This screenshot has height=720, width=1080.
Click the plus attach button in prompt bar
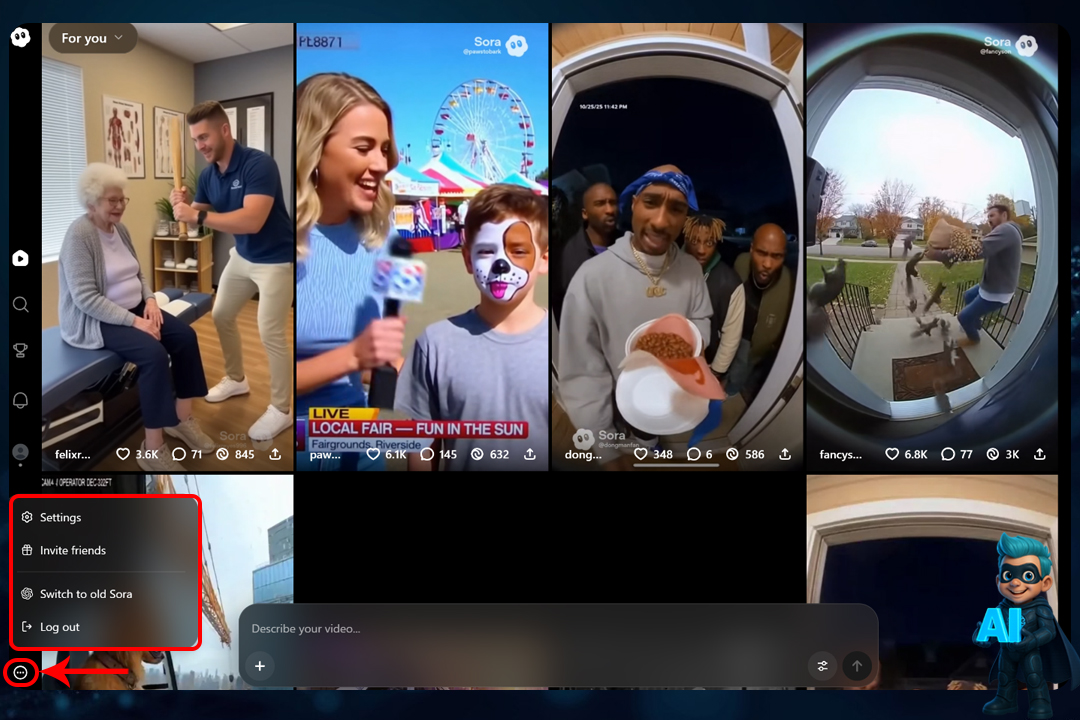tap(259, 666)
